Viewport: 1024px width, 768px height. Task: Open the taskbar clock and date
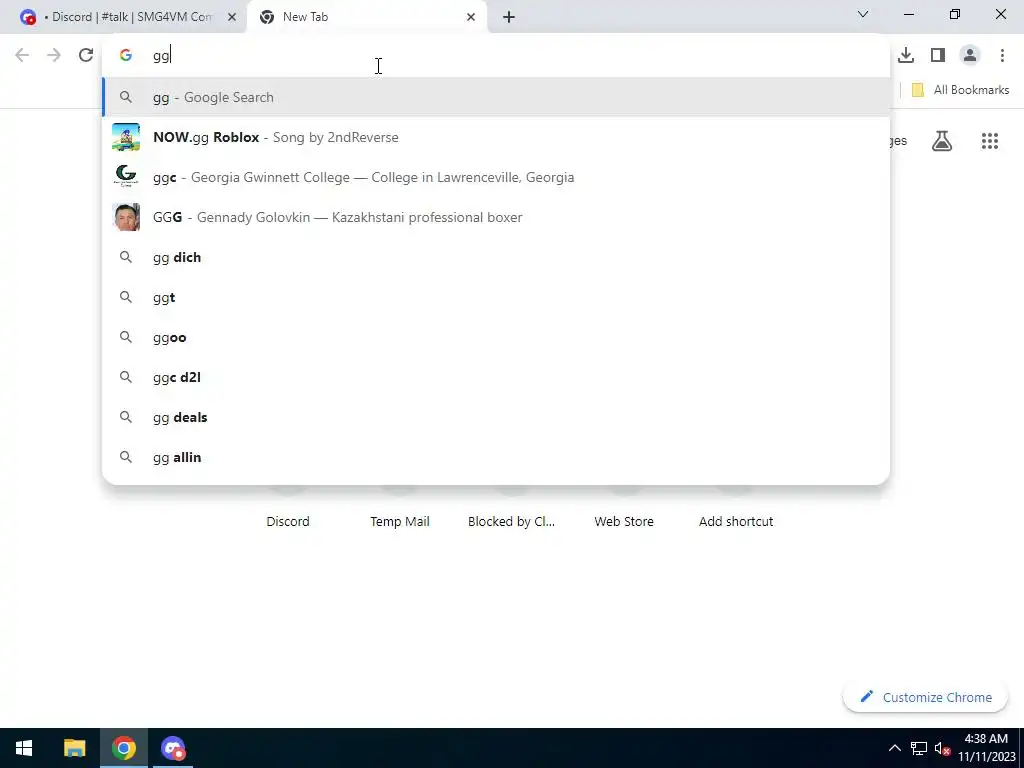click(x=986, y=748)
